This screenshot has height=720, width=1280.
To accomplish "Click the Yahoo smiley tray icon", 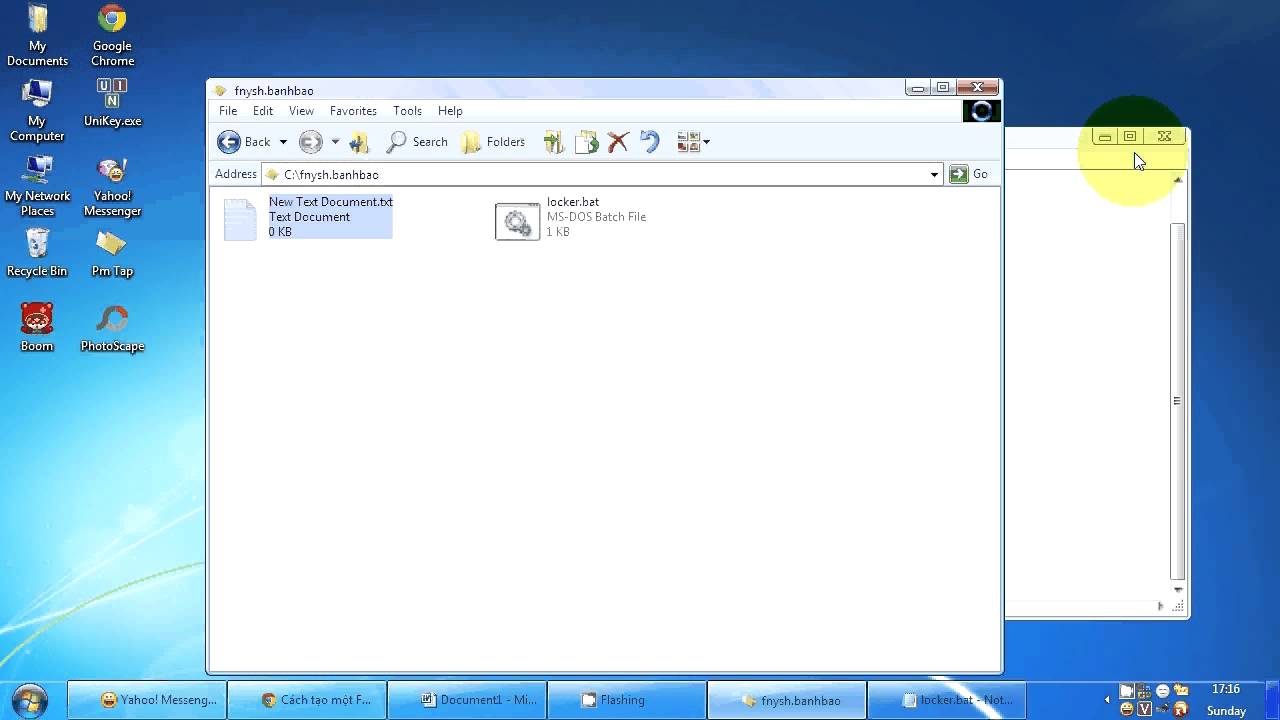I will click(1127, 709).
